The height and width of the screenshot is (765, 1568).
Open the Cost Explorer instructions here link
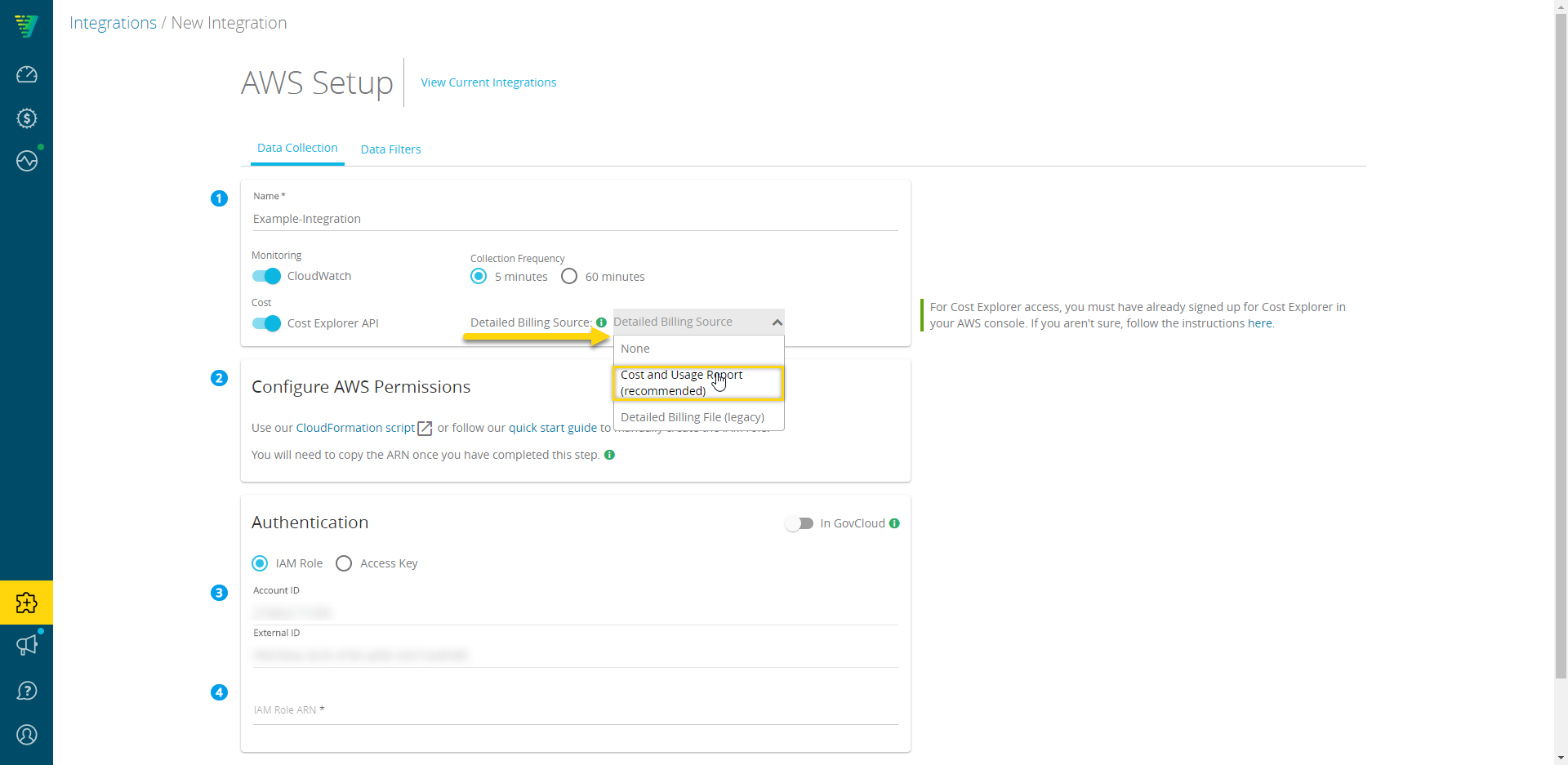[x=1259, y=323]
